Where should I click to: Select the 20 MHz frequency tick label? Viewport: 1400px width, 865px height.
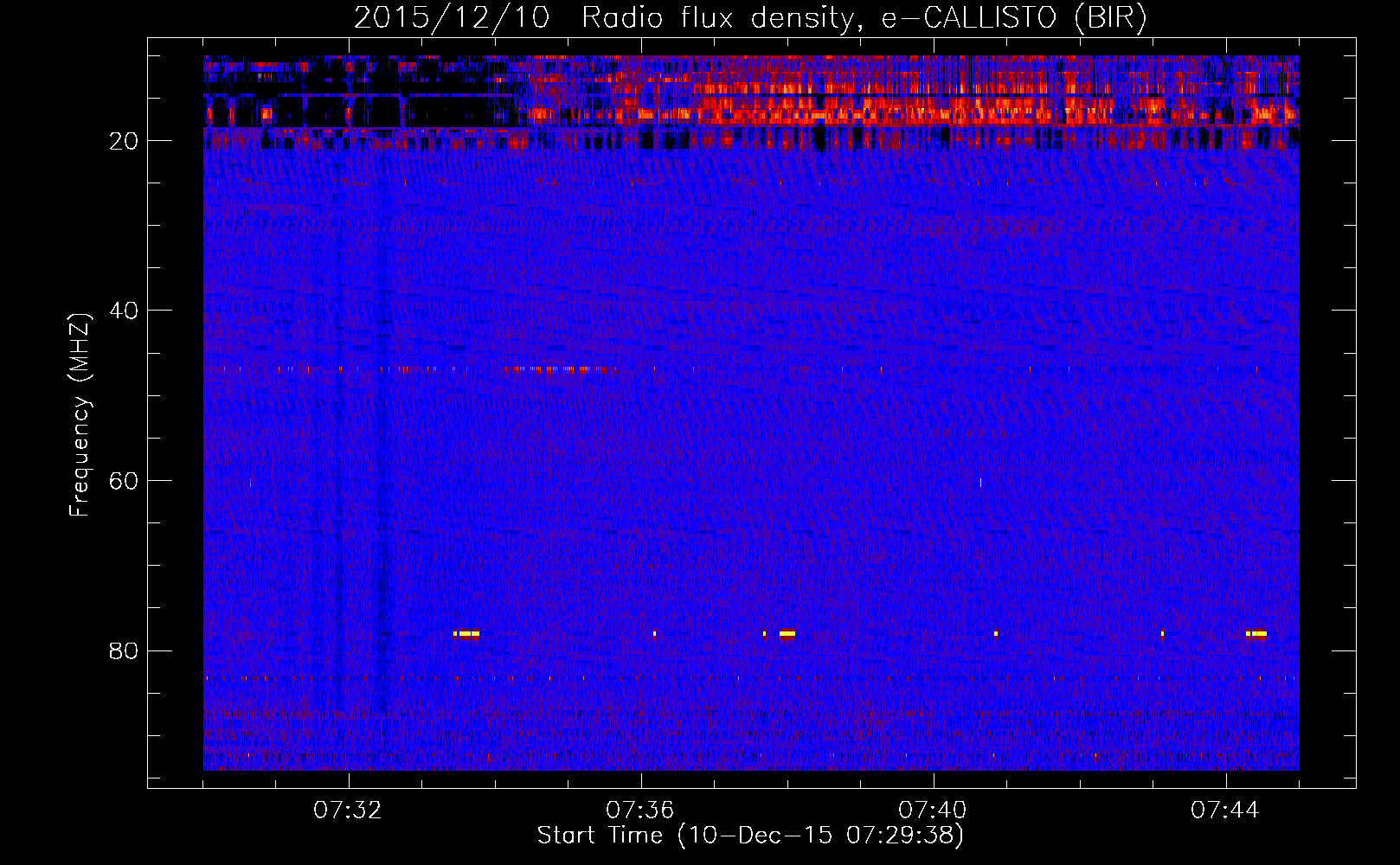pyautogui.click(x=125, y=141)
